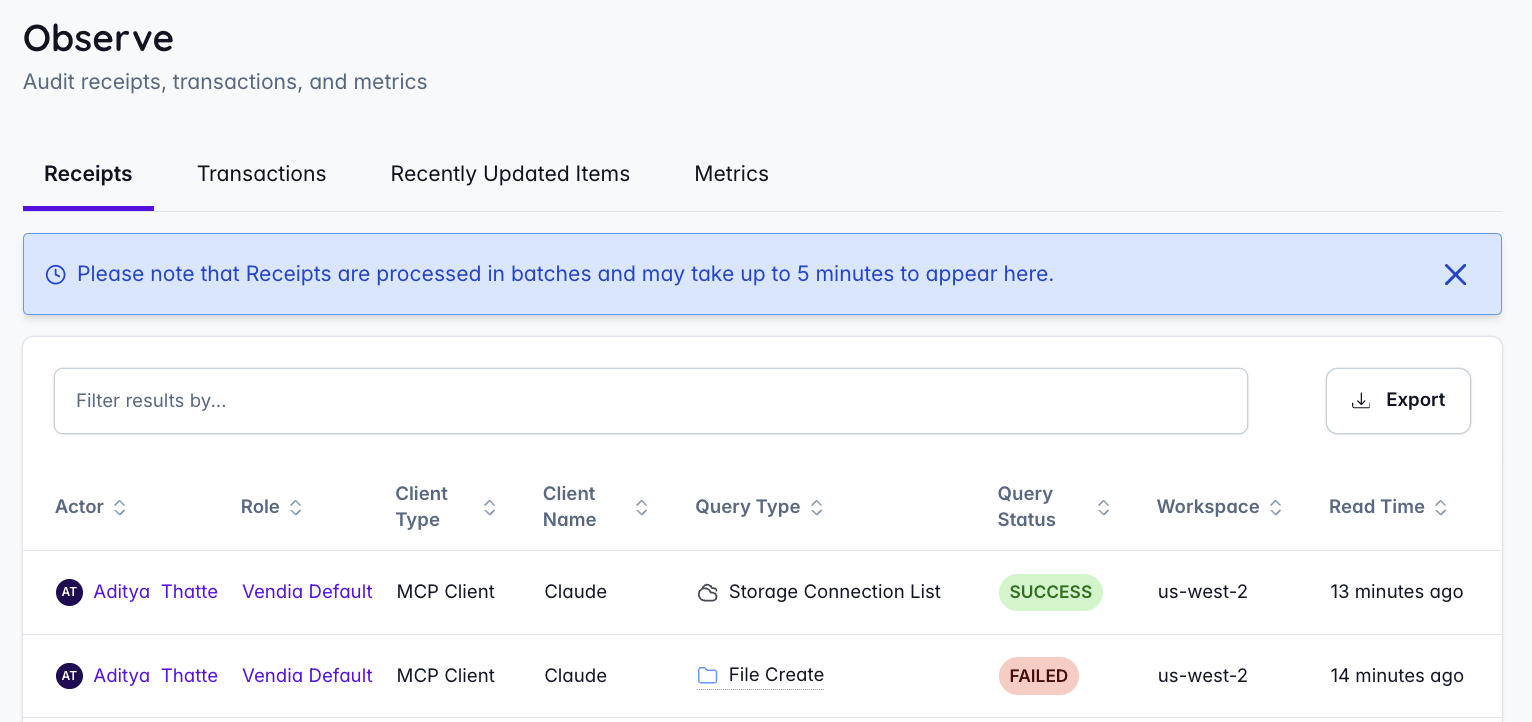The image size is (1532, 722).
Task: Focus the Filter results by field
Action: (650, 401)
